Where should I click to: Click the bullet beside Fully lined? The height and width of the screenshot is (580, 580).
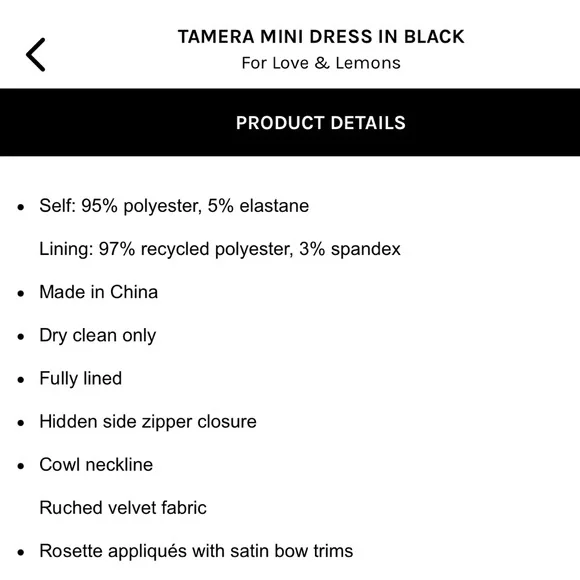pos(21,380)
